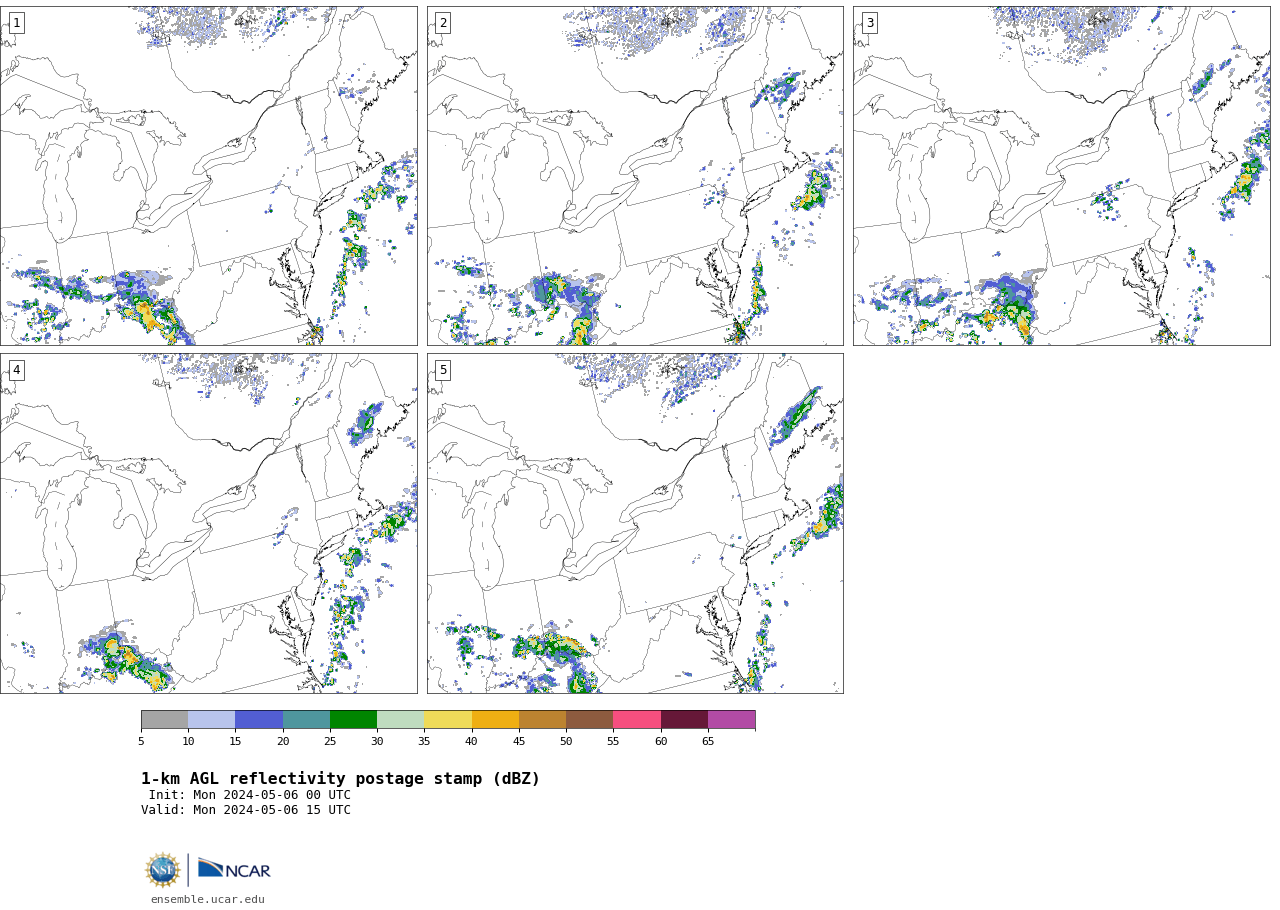Click the panel number label 2
The image size is (1280, 910).
pos(443,23)
